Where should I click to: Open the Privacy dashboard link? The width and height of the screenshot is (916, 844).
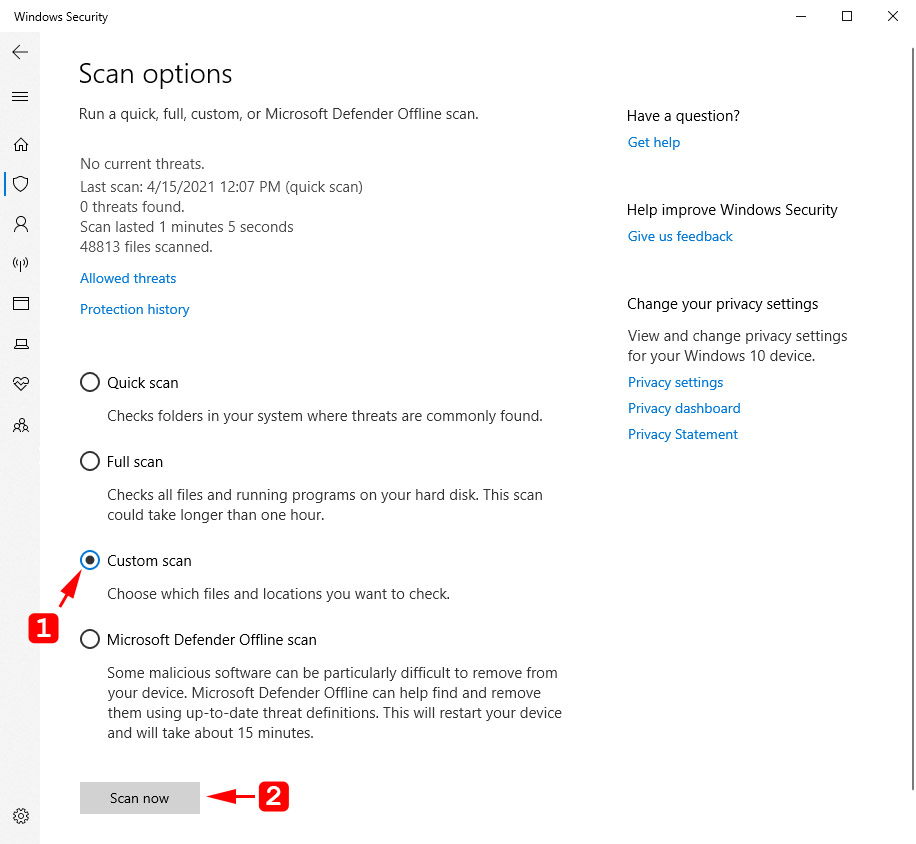pyautogui.click(x=684, y=408)
